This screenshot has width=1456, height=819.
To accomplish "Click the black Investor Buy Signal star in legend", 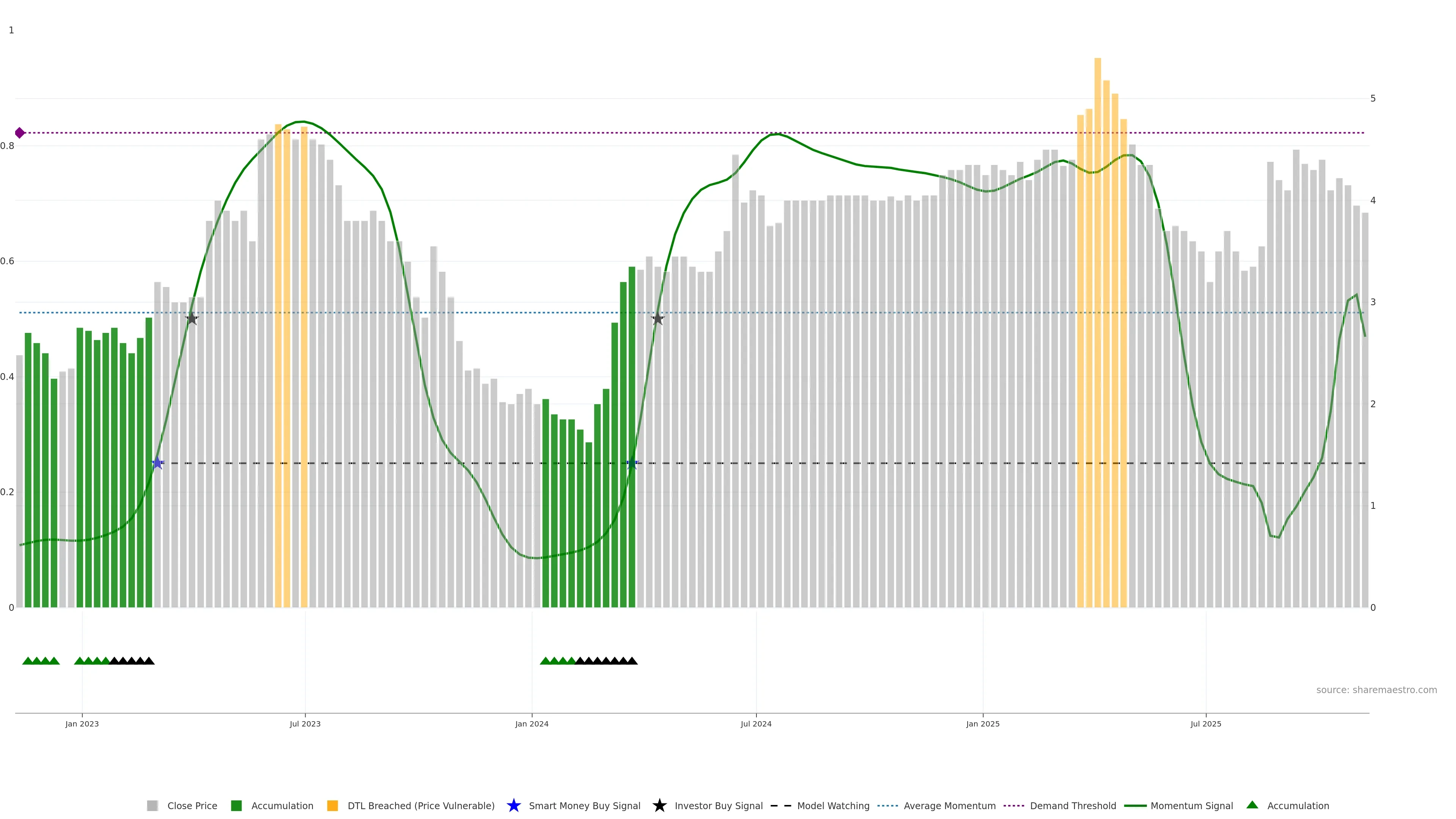I will pos(659,805).
